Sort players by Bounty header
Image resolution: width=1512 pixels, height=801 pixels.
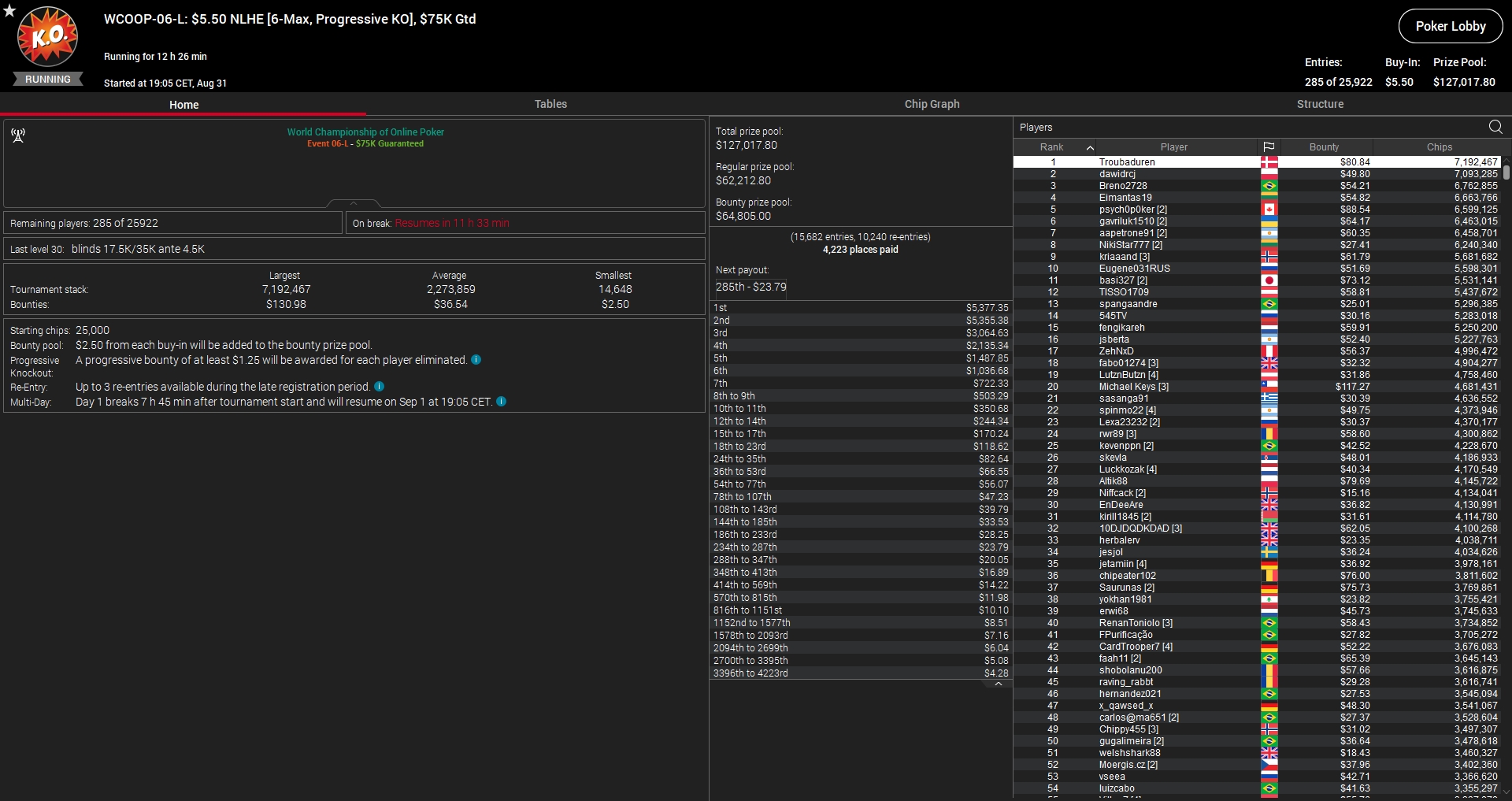tap(1324, 147)
